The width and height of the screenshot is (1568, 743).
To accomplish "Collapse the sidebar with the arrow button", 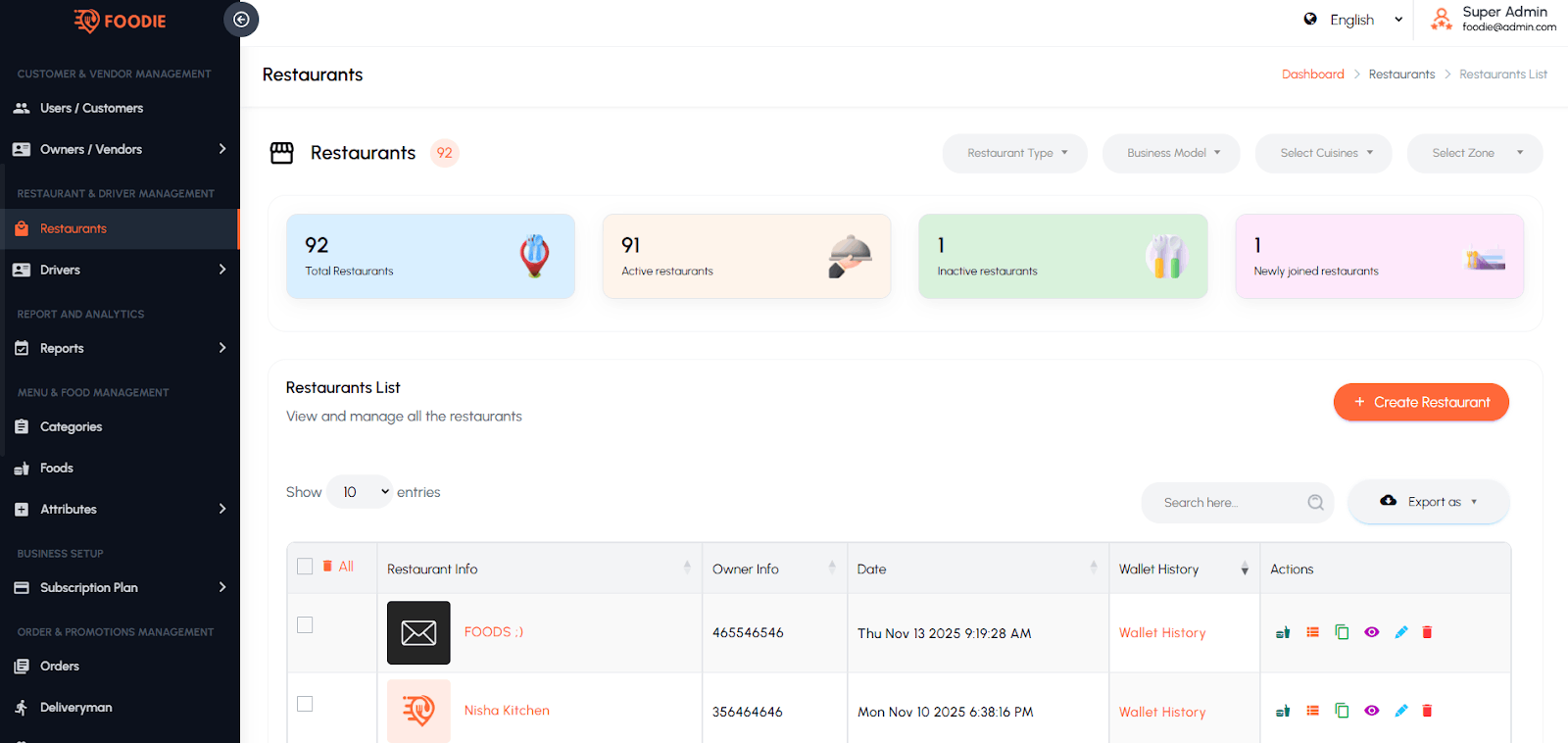I will (x=241, y=20).
